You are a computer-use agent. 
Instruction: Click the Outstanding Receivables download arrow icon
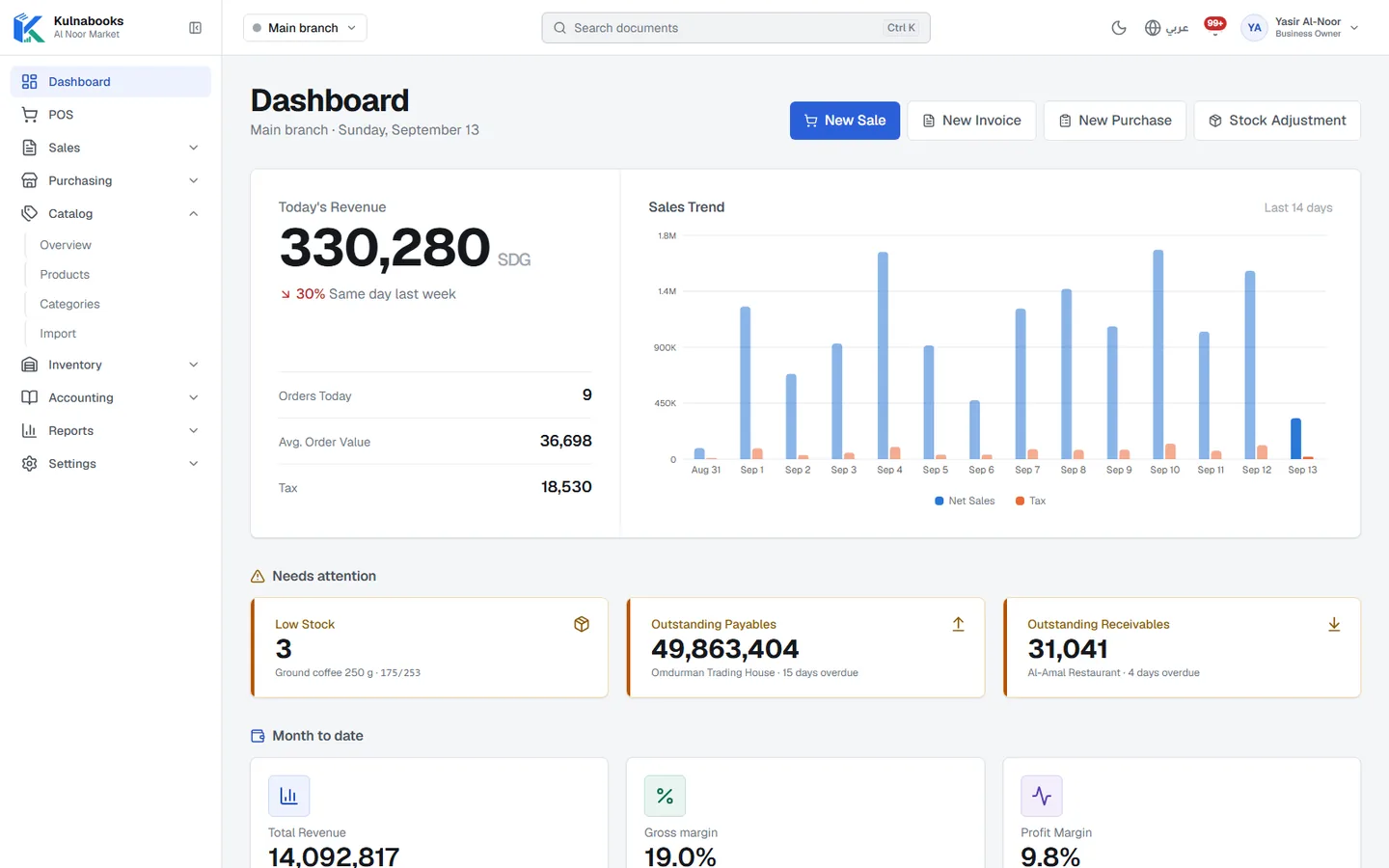coord(1334,624)
